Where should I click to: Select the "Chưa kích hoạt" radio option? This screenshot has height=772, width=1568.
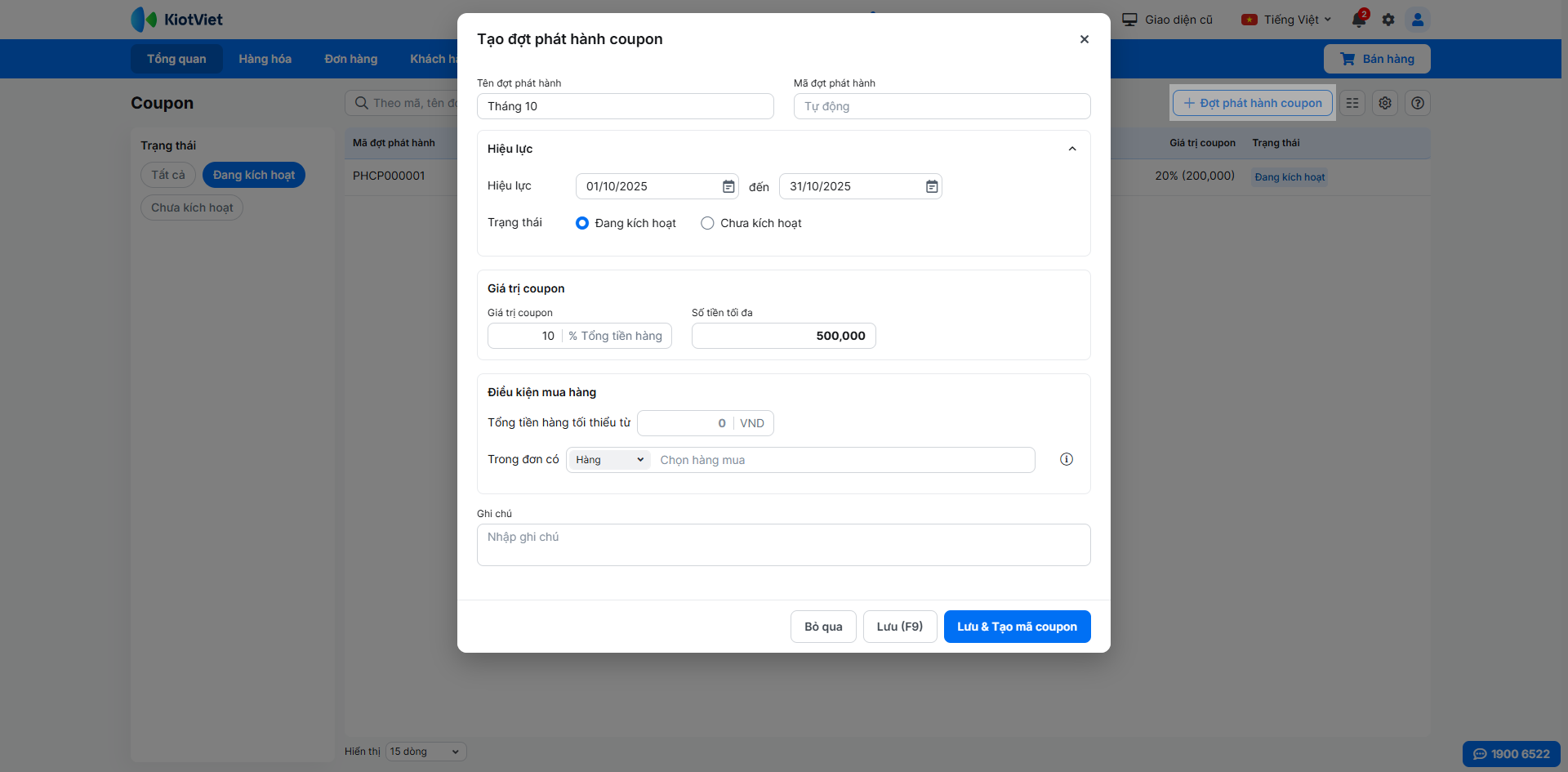[707, 223]
